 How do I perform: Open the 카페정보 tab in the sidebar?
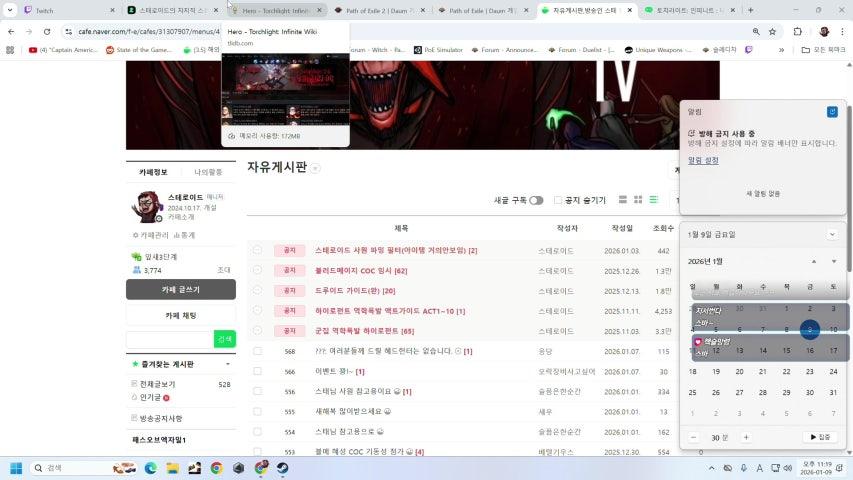[153, 173]
